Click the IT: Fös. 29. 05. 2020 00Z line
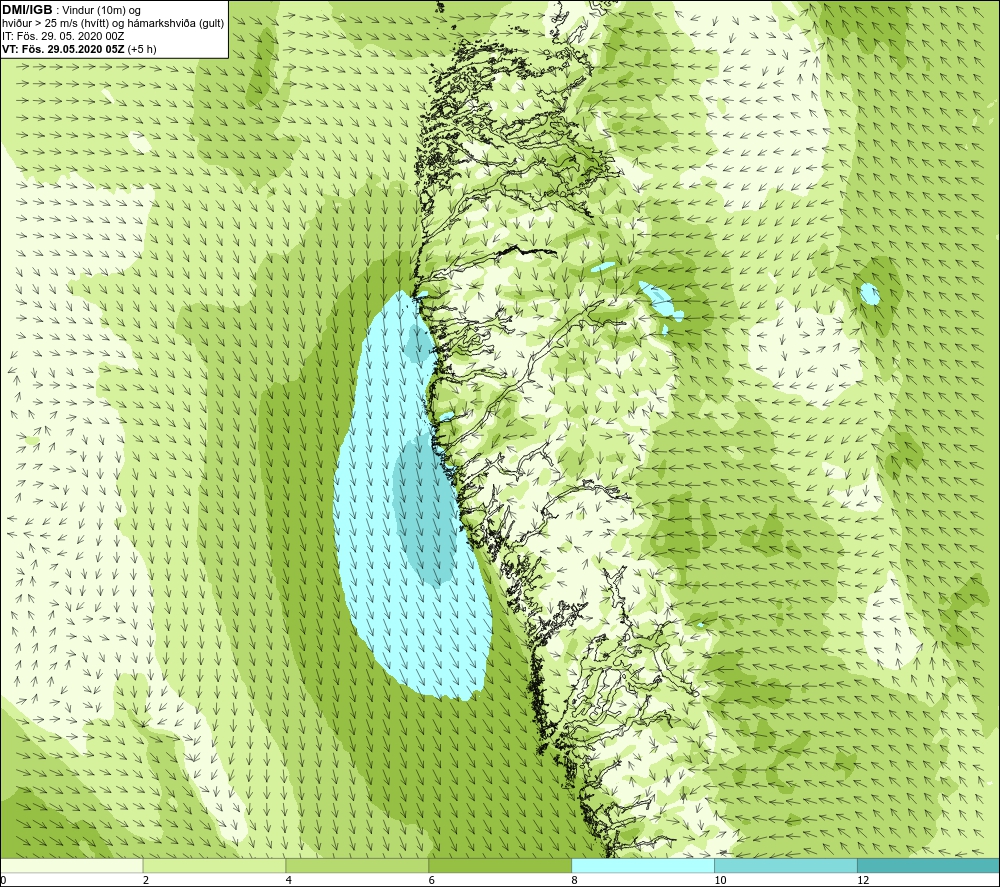1000x887 pixels. click(x=63, y=36)
